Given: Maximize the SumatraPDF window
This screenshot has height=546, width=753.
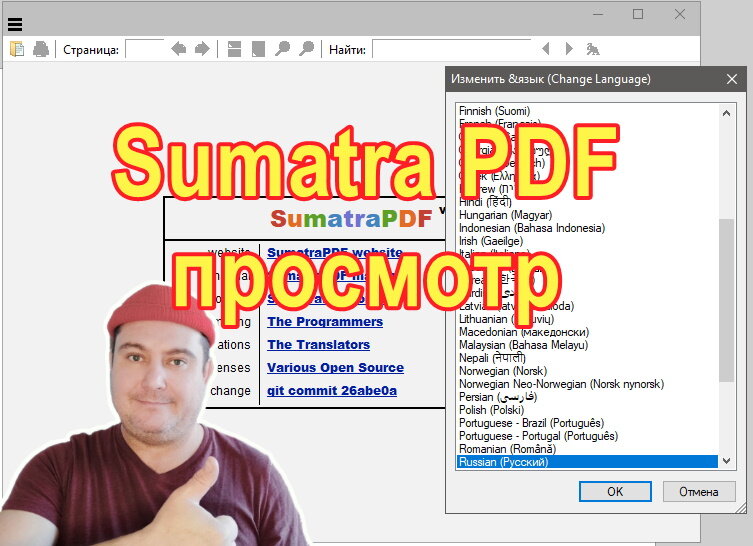Looking at the screenshot, I should [x=638, y=14].
